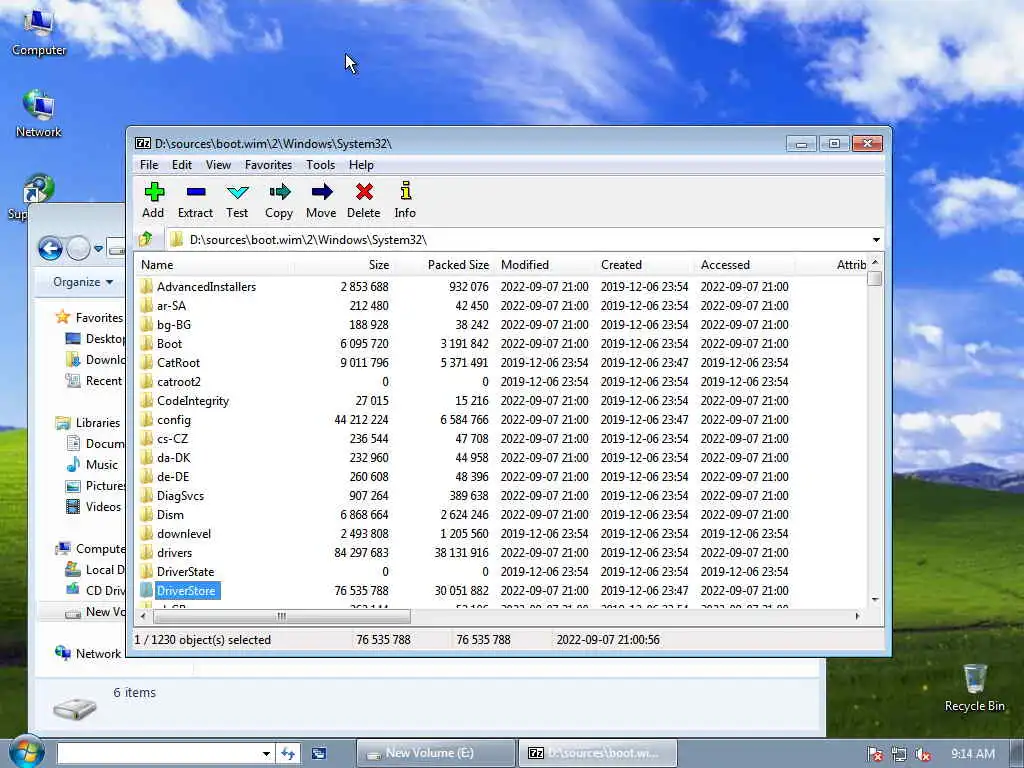The width and height of the screenshot is (1024, 768).
Task: Click the Add toolbar button
Action: point(153,200)
